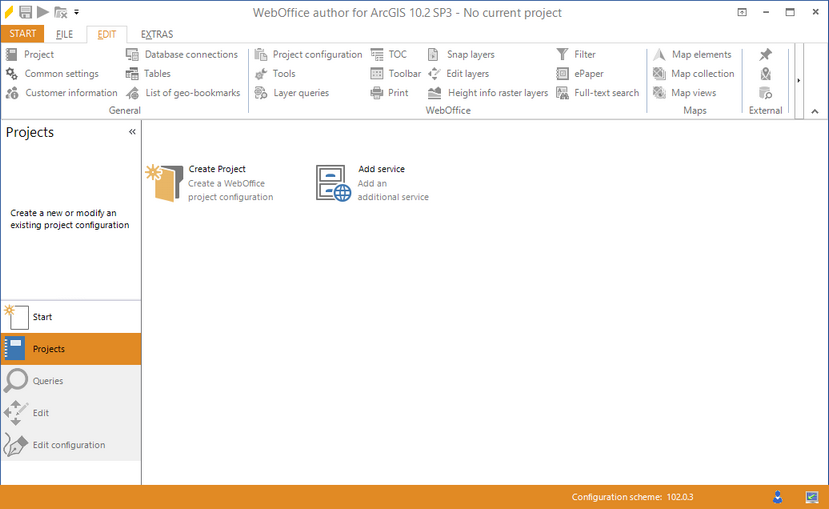This screenshot has width=829, height=509.
Task: Click the close-project icon in quick access toolbar
Action: tap(61, 12)
